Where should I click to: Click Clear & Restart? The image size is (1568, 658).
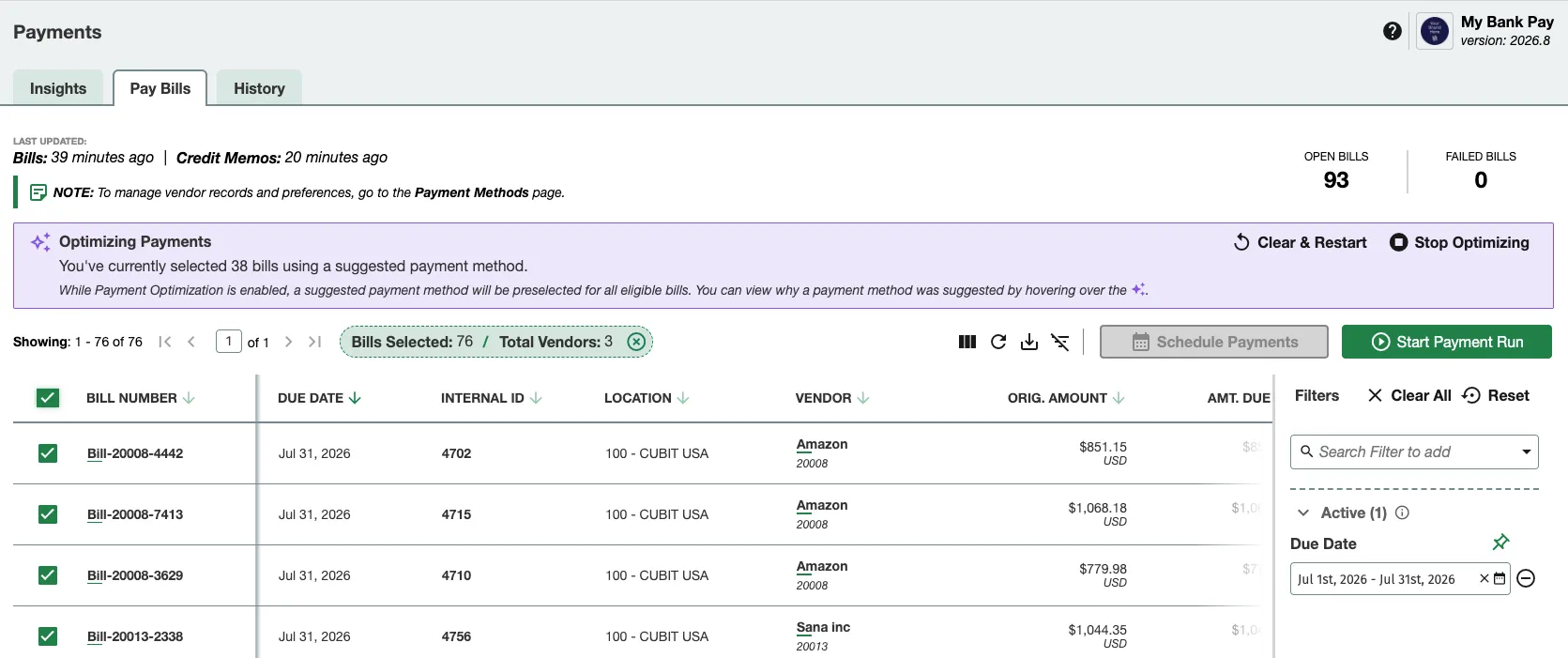1300,242
